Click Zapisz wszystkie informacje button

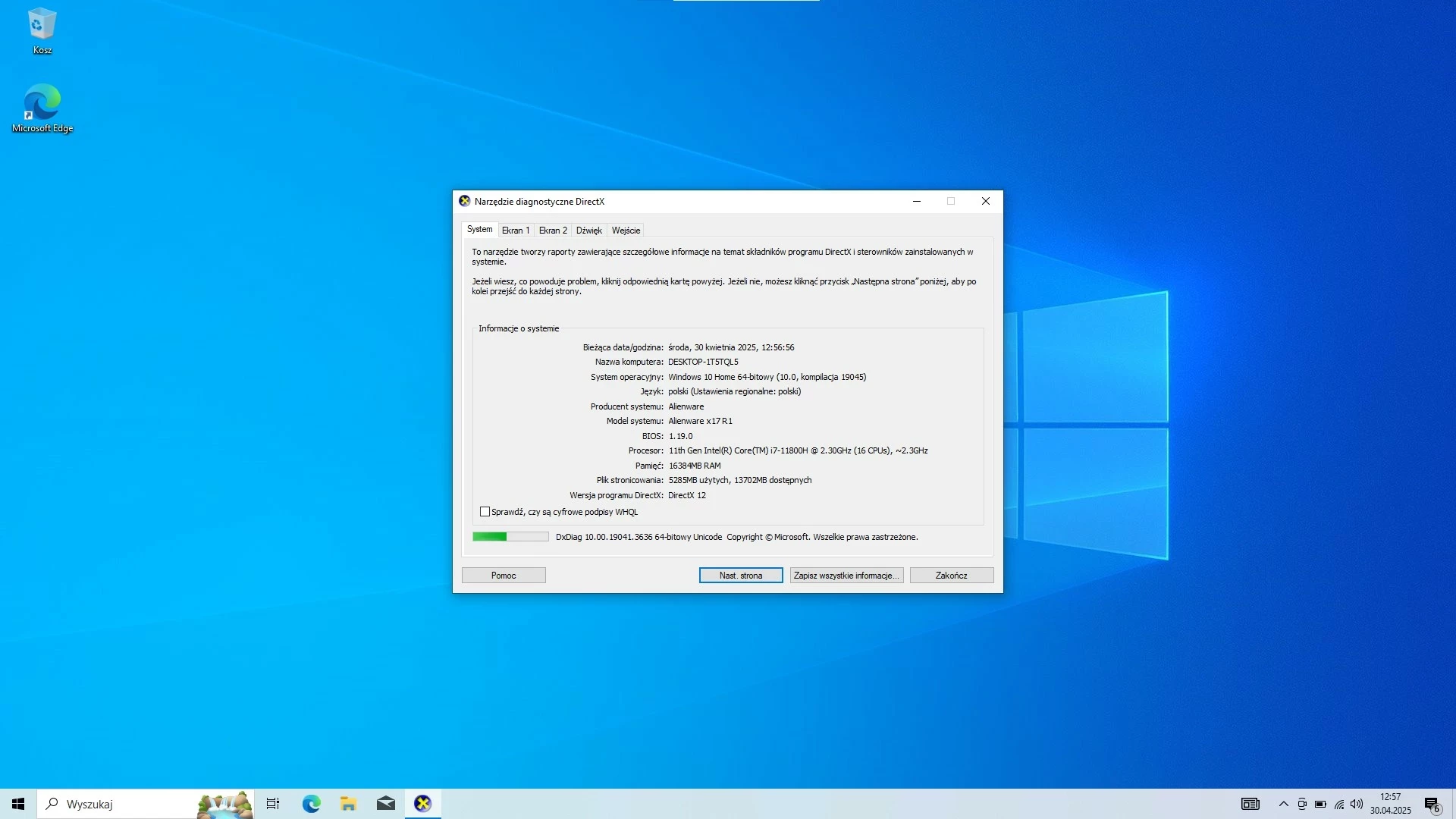tap(846, 576)
